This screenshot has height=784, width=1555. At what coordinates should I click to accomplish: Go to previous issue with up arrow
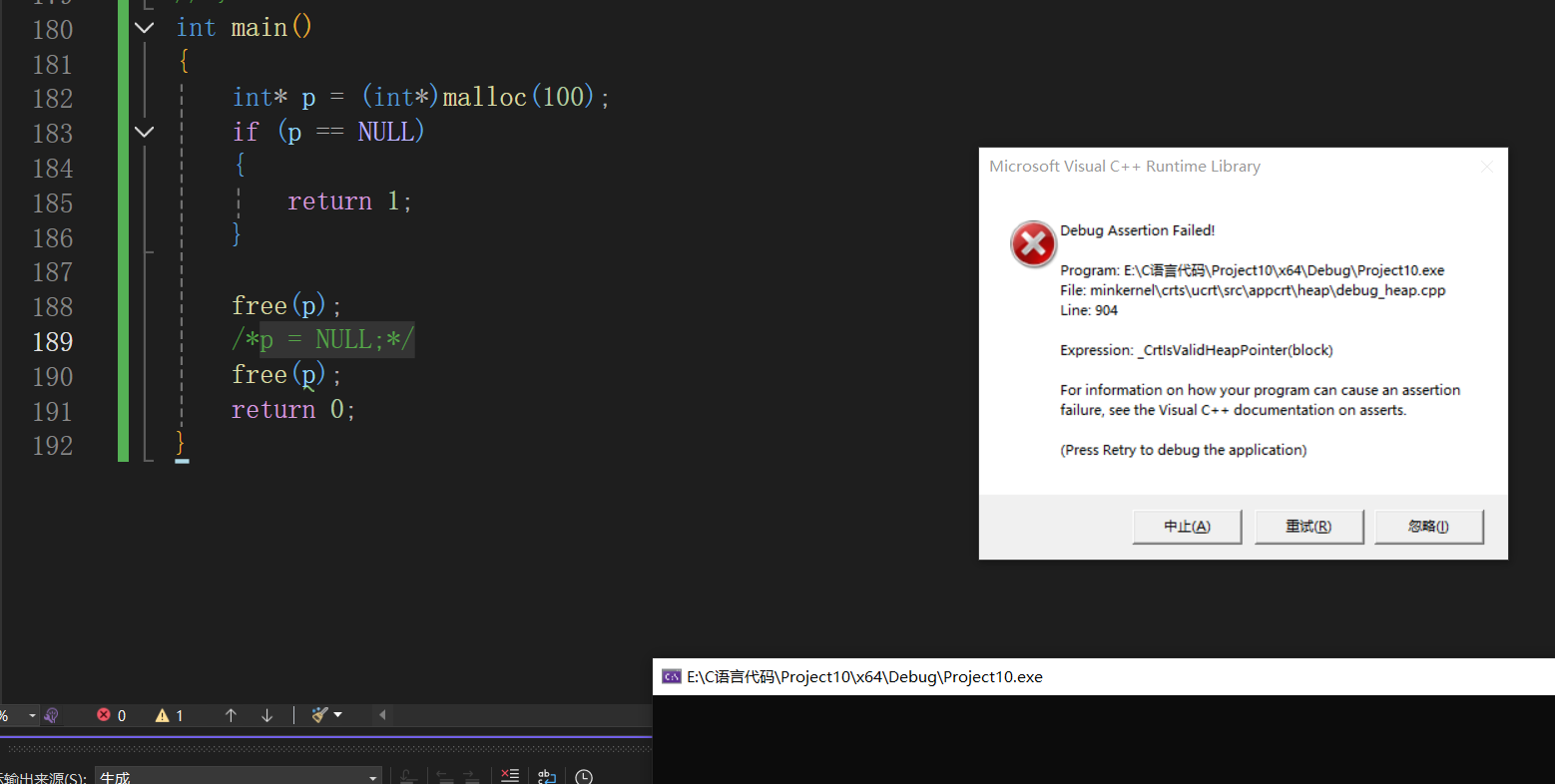[231, 715]
